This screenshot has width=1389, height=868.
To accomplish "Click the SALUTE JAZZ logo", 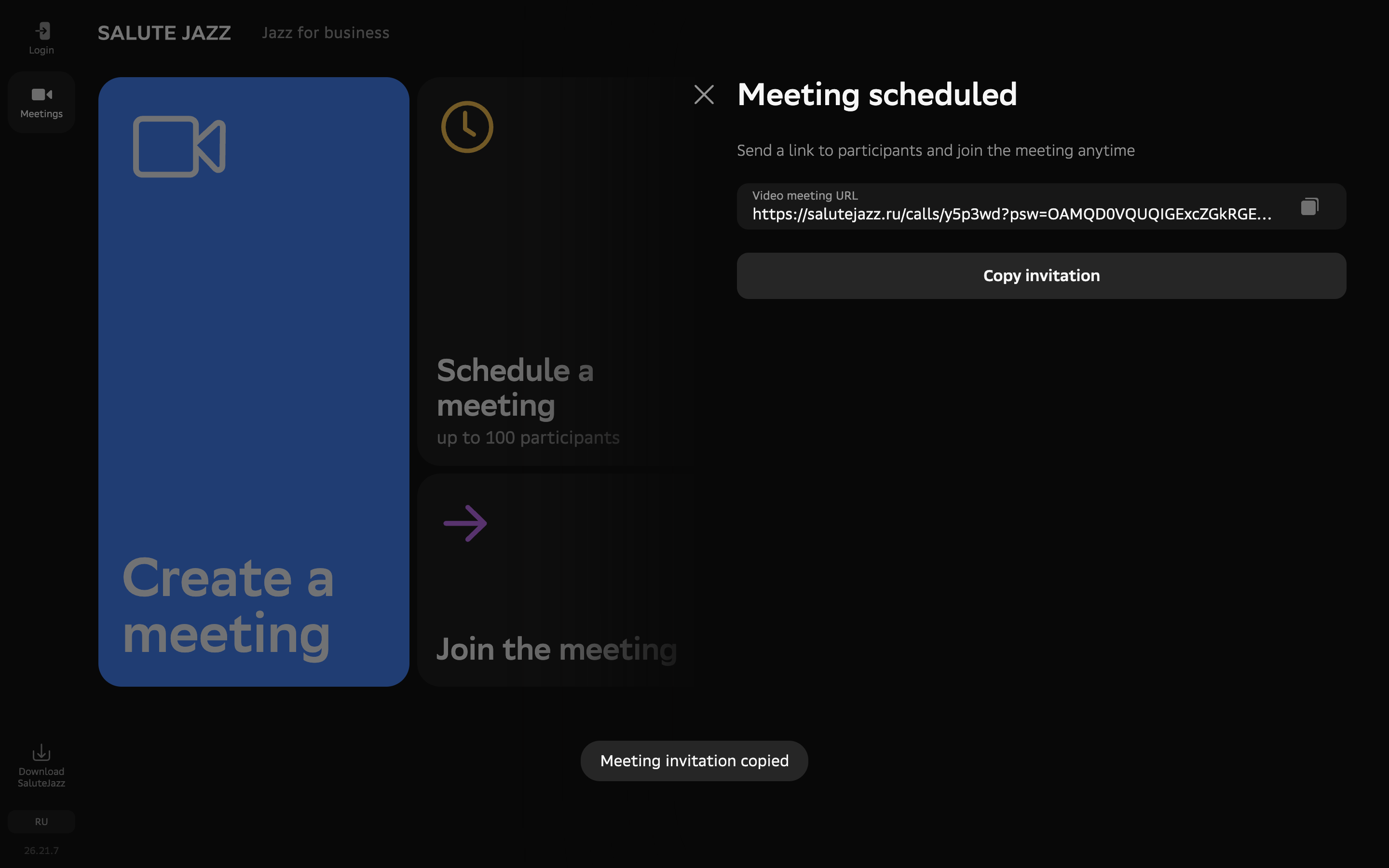I will tap(164, 33).
